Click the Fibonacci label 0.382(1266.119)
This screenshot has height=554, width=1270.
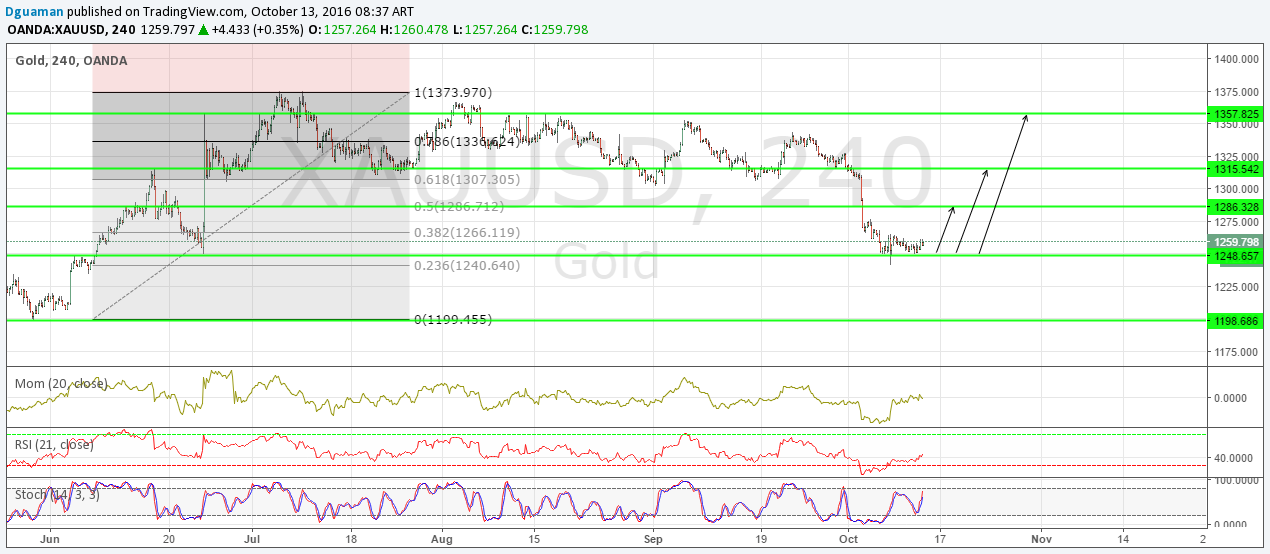tap(465, 232)
